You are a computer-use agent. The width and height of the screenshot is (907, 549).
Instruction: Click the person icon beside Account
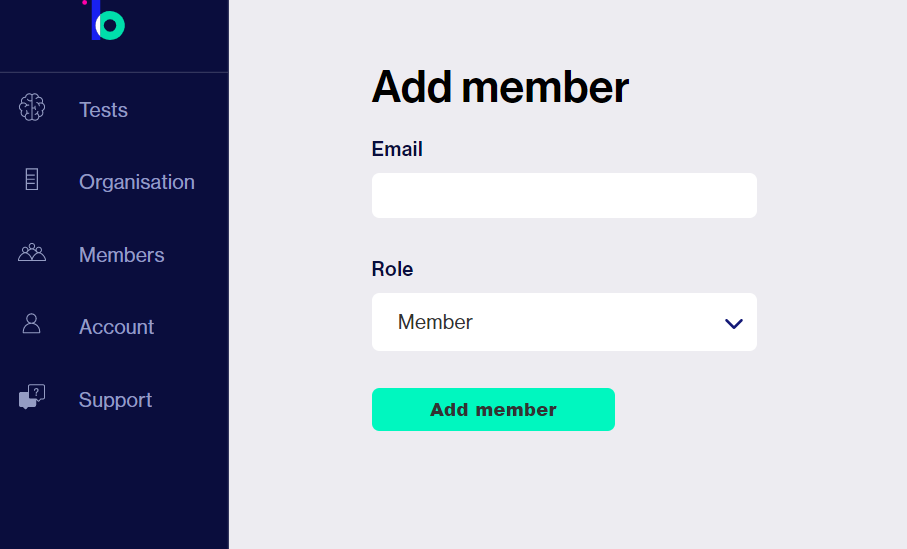(x=31, y=323)
